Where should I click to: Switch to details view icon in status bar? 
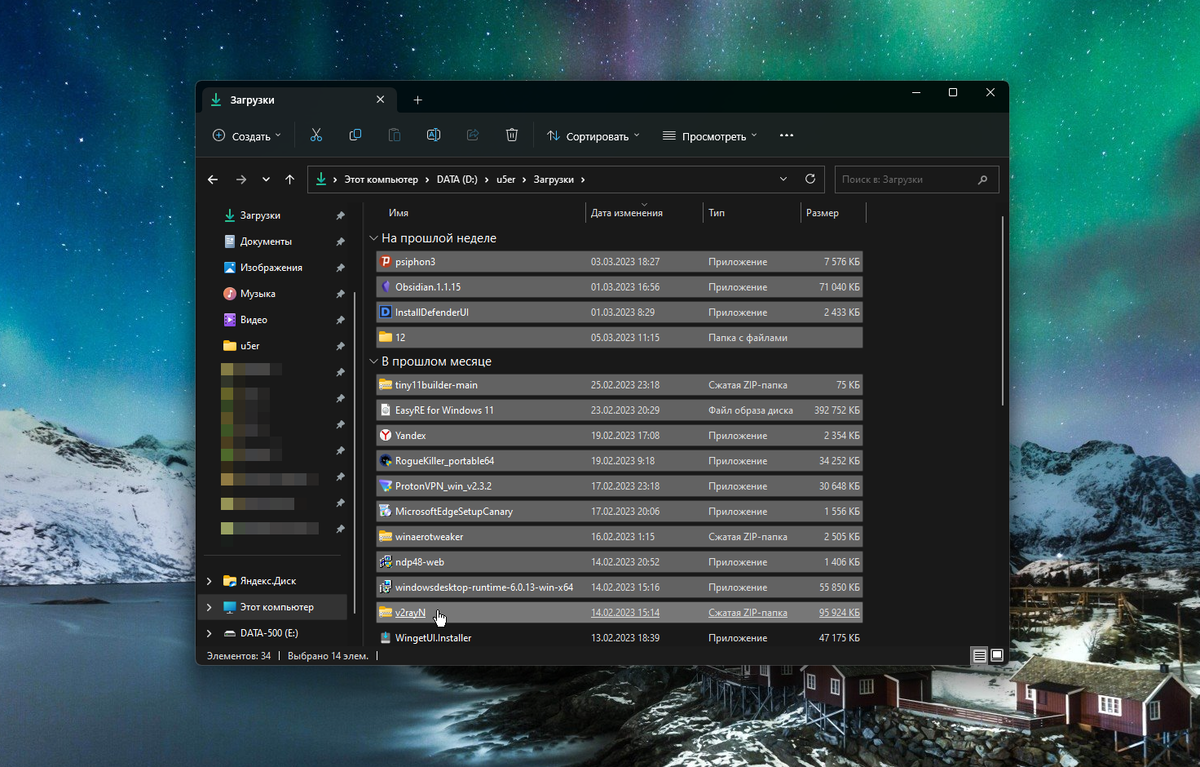coord(979,655)
